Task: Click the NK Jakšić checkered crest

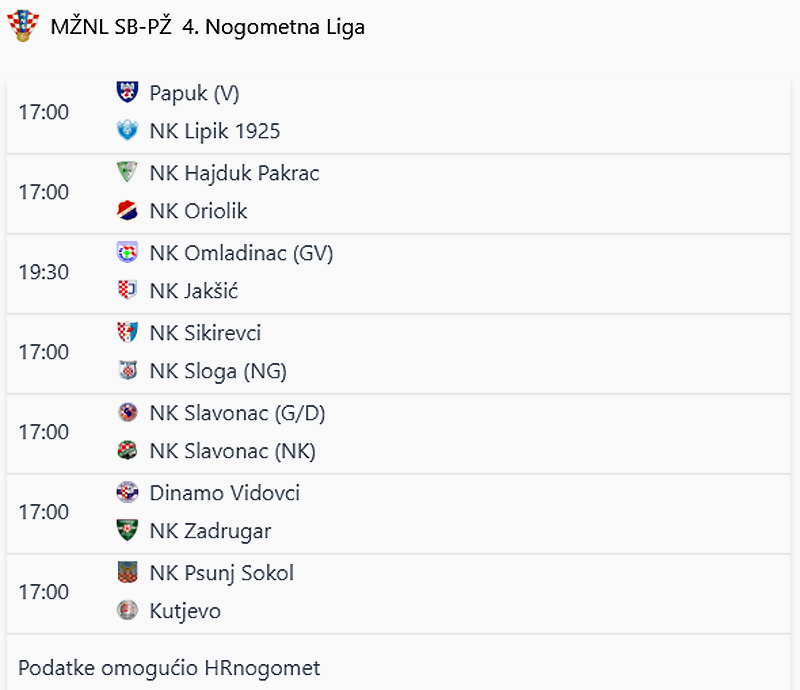Action: coord(127,290)
